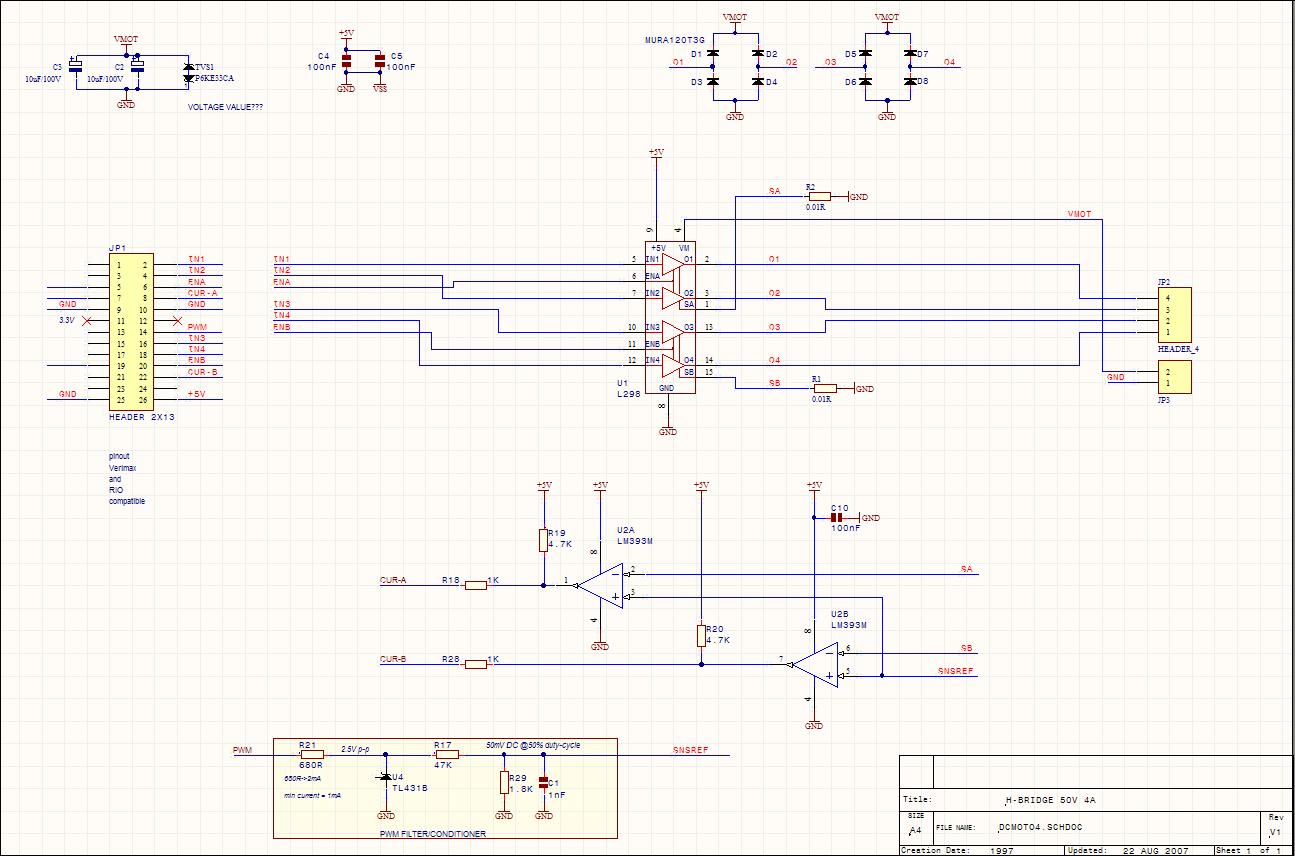Select the JP3 two-pin connector
1295x856 pixels.
1174,377
